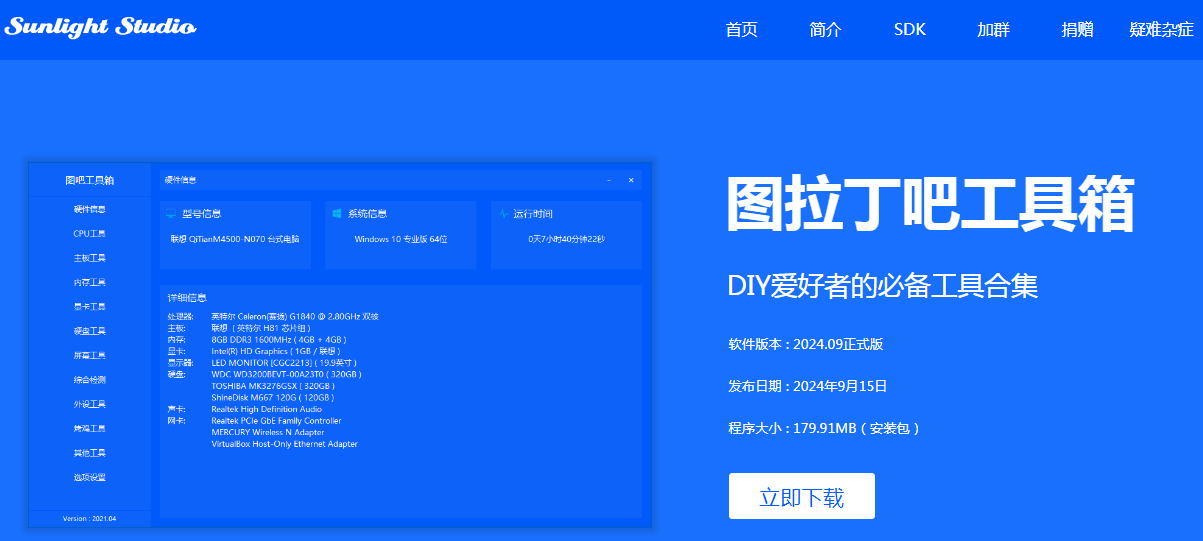
Task: Select 硬盘工具 in the sidebar
Action: 89,331
